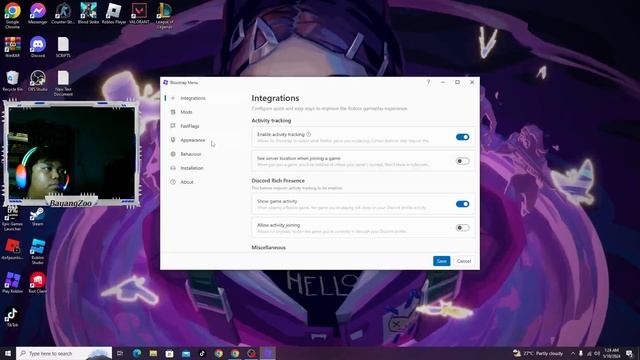
Task: Disable the Enable activity tracking toggle
Action: [462, 137]
